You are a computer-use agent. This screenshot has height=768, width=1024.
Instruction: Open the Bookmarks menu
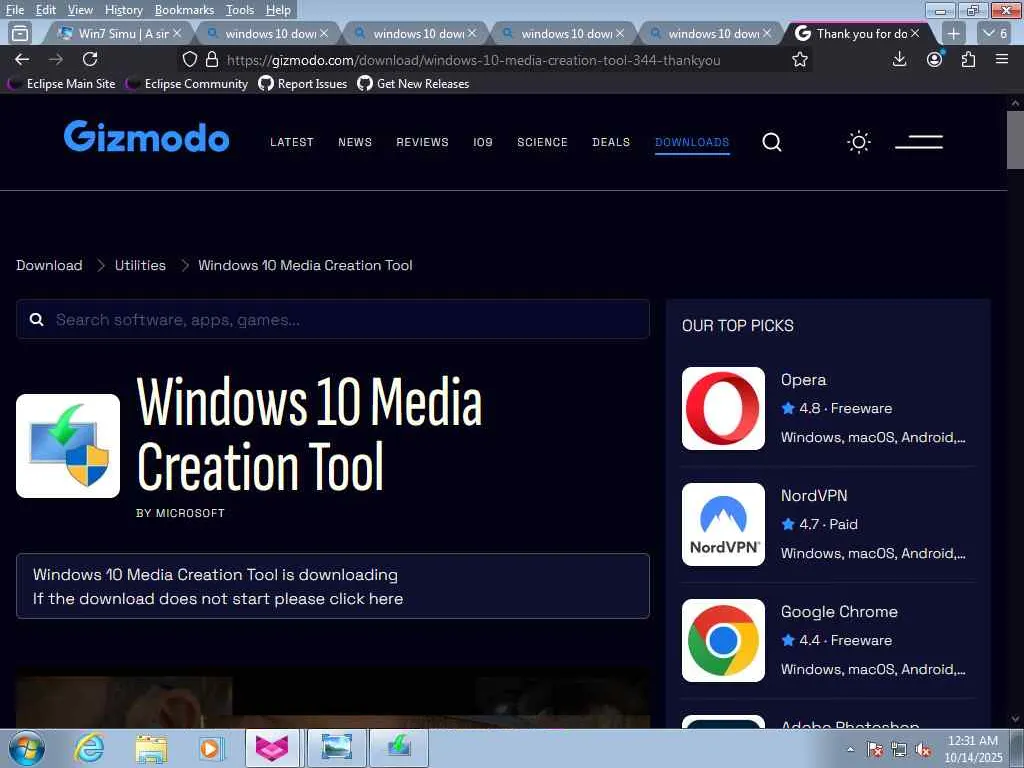(x=184, y=10)
